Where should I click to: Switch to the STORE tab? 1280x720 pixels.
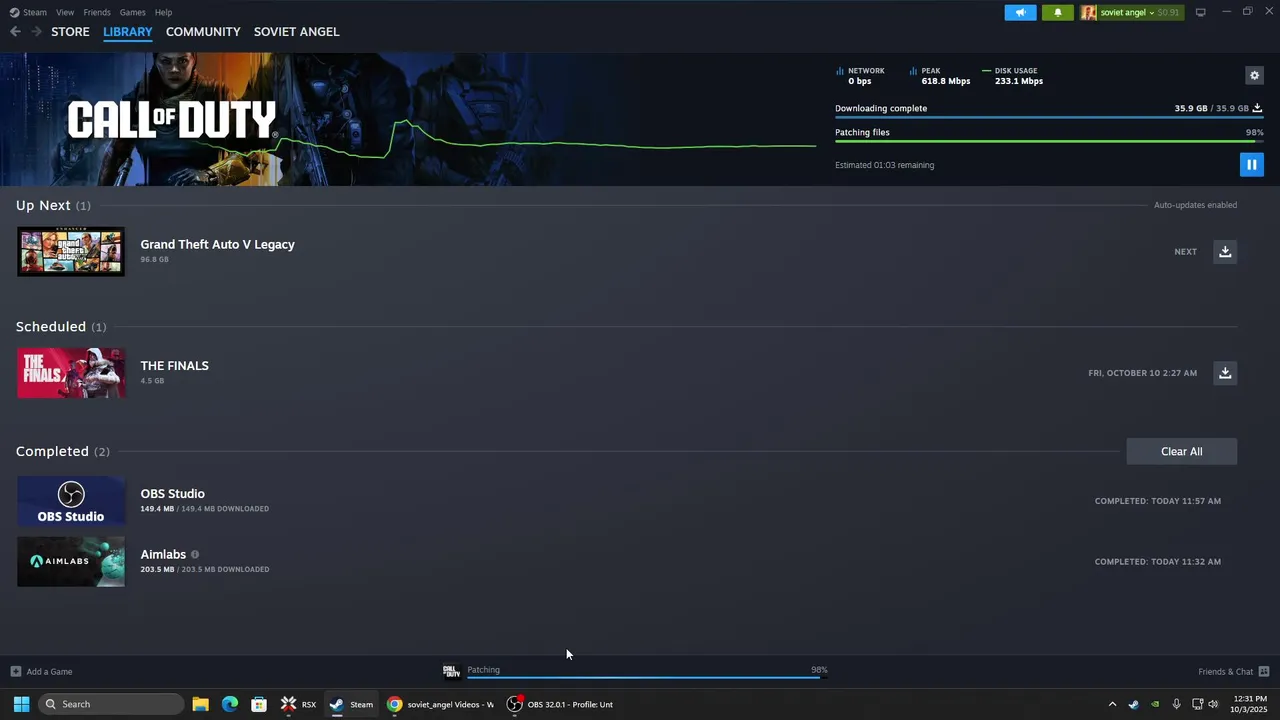pyautogui.click(x=70, y=32)
